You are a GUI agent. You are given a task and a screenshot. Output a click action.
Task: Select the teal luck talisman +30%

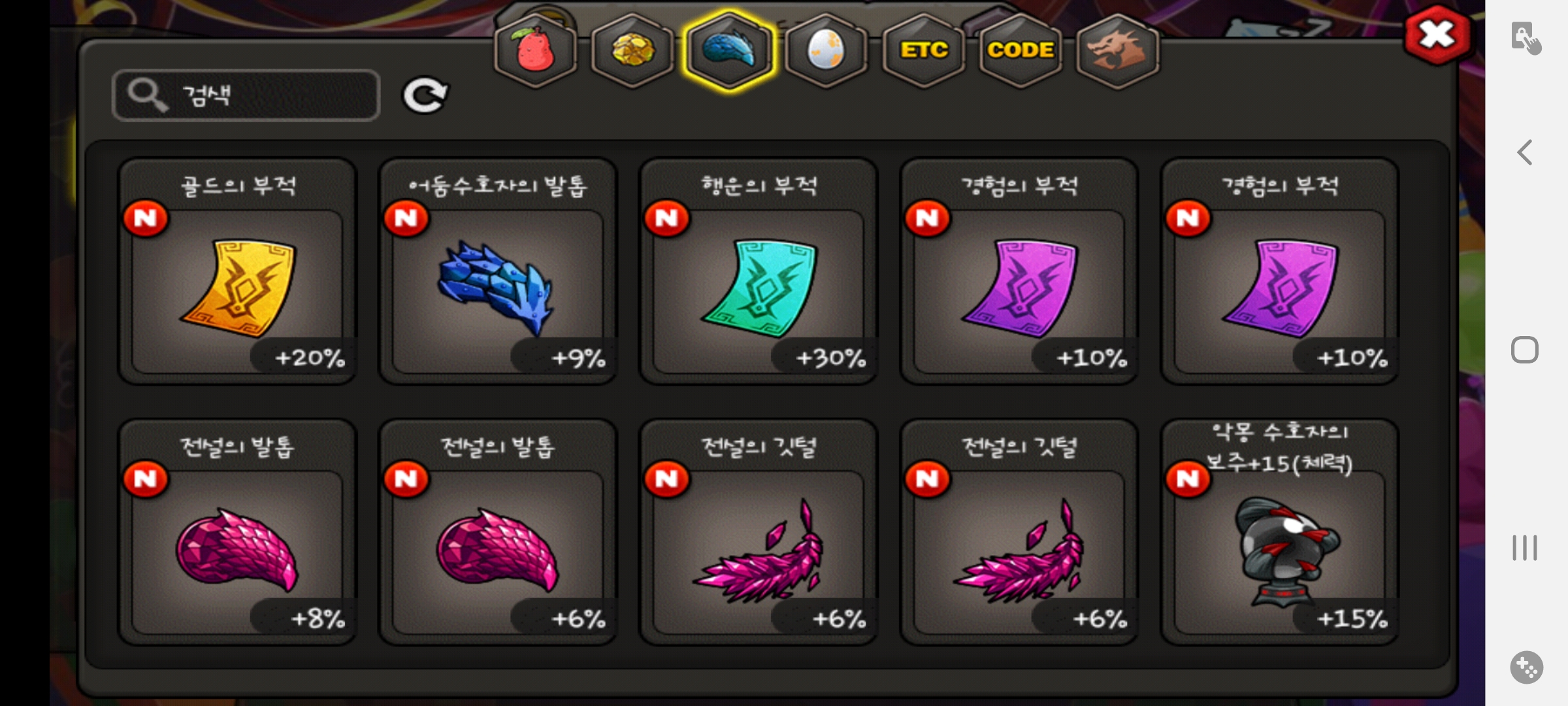point(759,272)
